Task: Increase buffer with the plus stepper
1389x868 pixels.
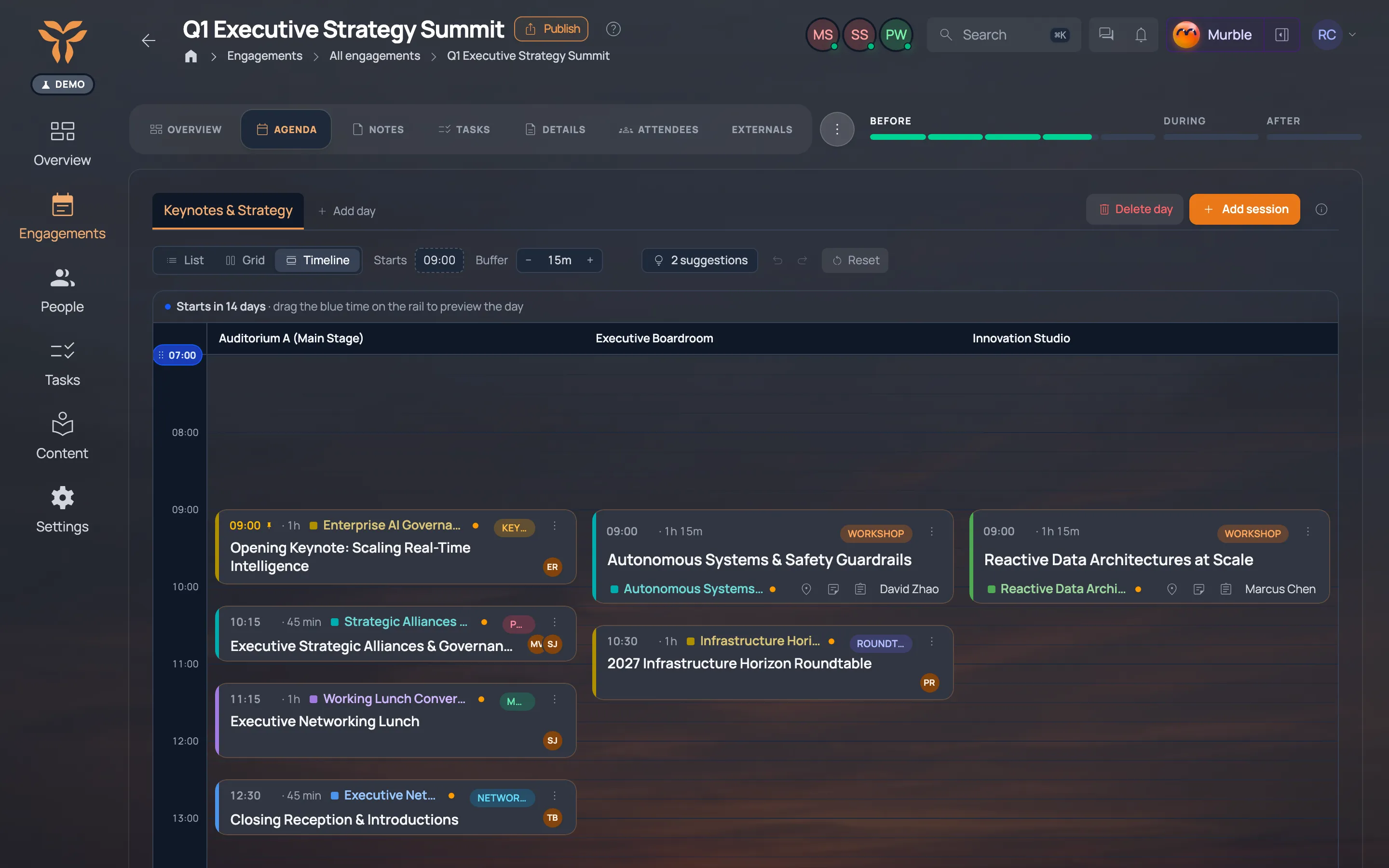Action: [589, 260]
